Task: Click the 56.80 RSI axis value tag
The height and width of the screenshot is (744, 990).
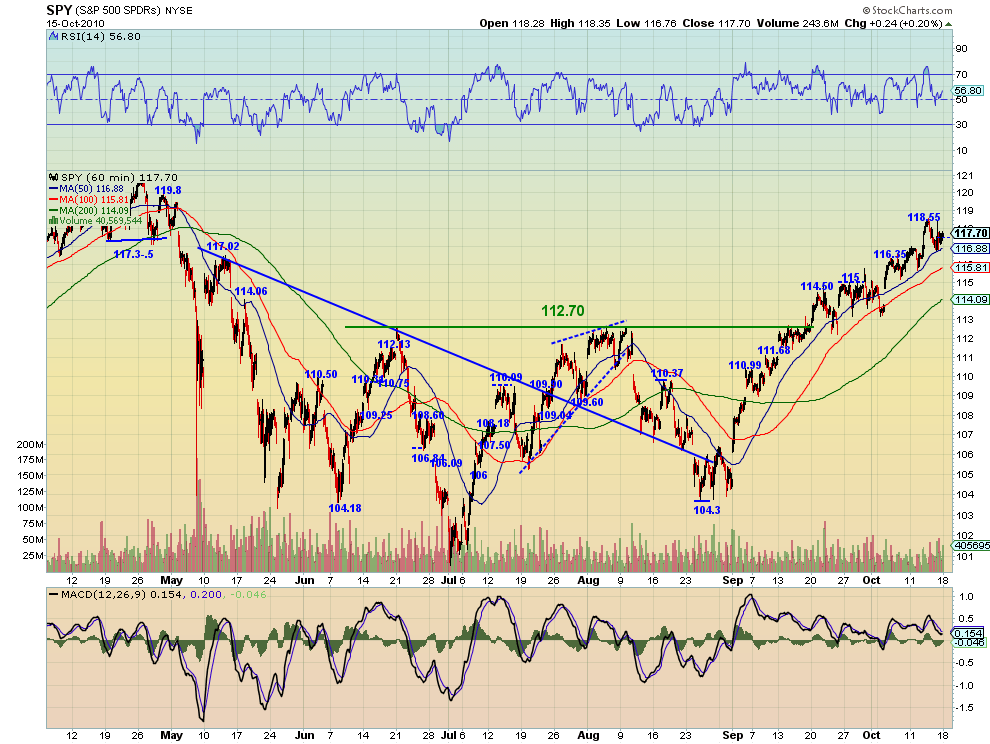Action: pyautogui.click(x=969, y=90)
